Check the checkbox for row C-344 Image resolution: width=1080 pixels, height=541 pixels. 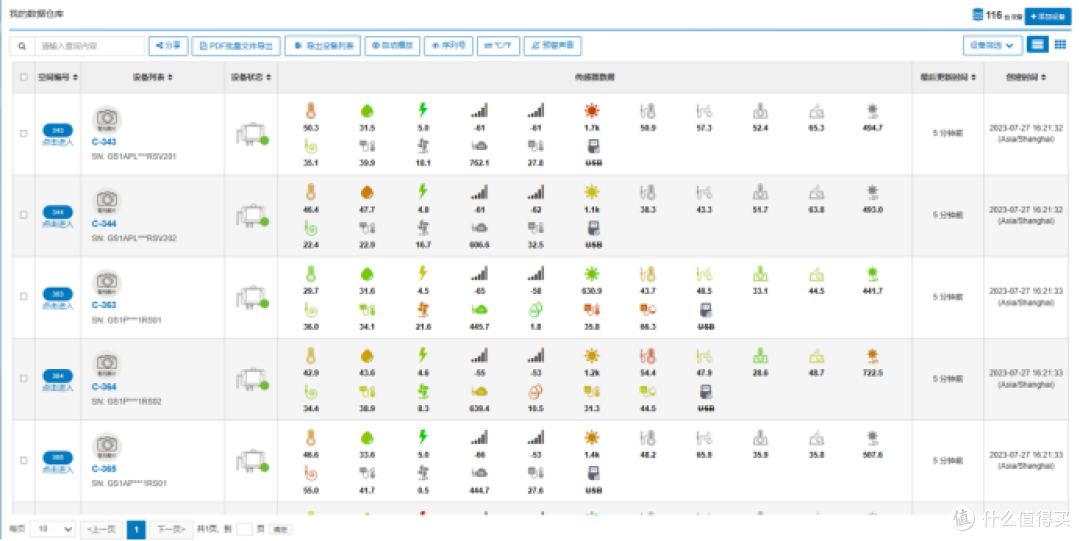(23, 215)
